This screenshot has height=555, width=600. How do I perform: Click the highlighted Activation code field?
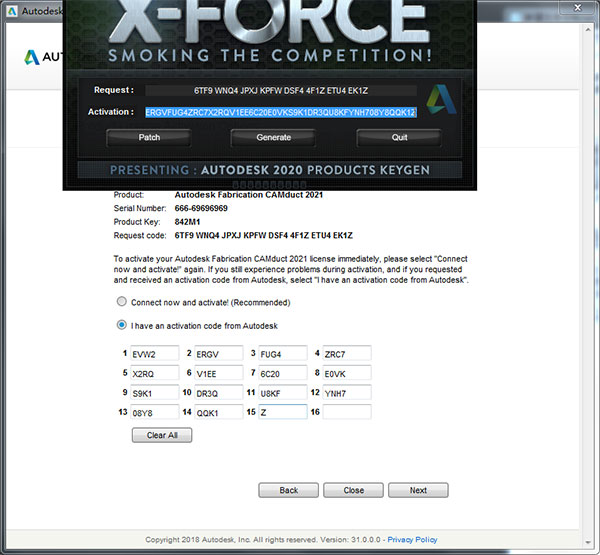(281, 112)
